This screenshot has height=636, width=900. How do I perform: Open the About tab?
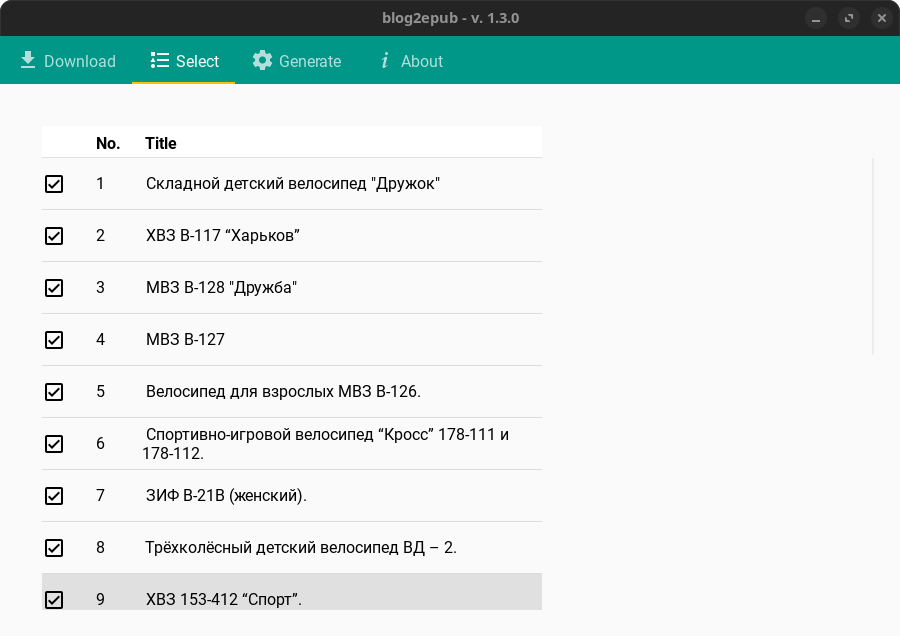click(411, 61)
